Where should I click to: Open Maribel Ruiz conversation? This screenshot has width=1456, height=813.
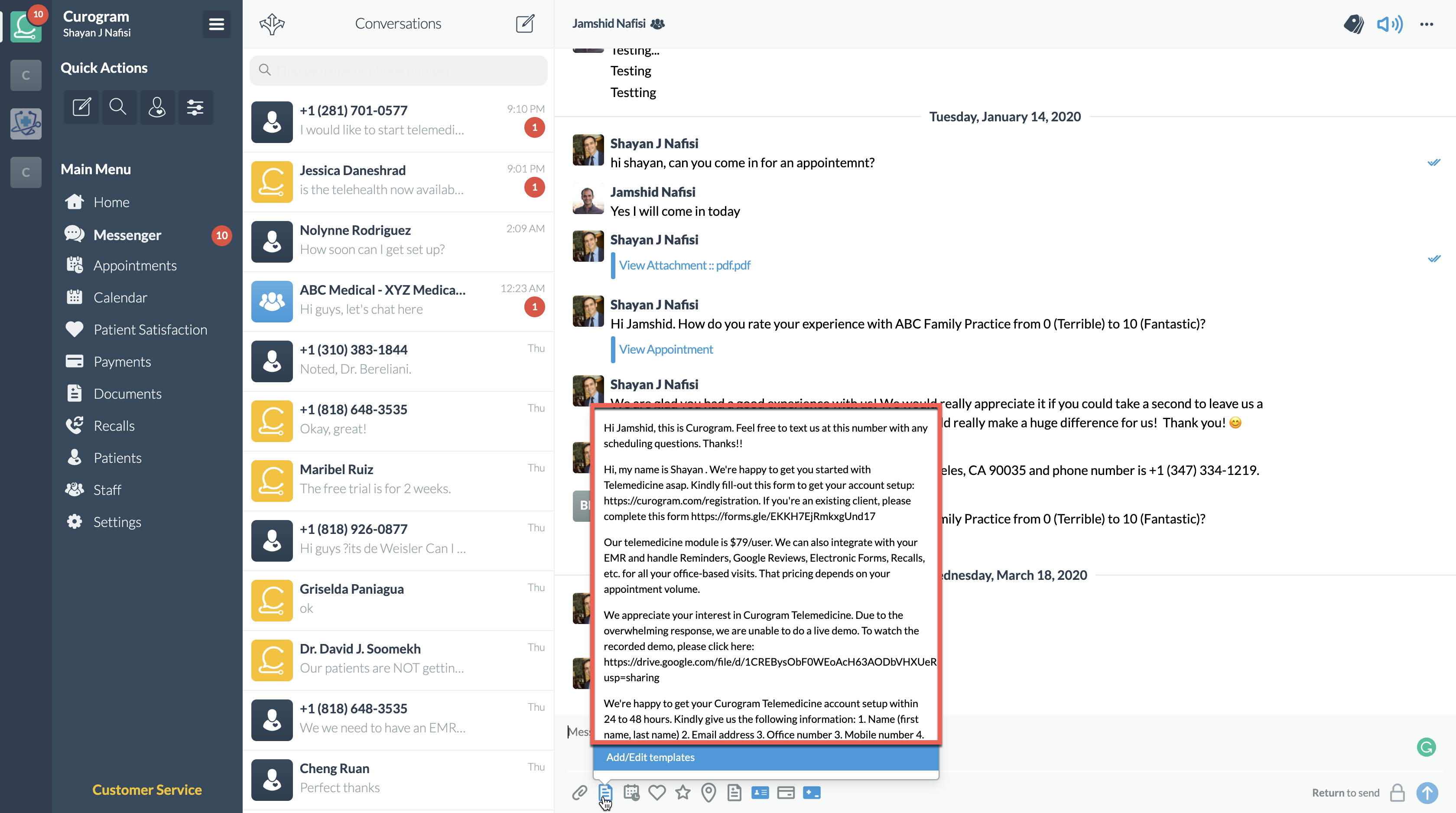pos(399,481)
